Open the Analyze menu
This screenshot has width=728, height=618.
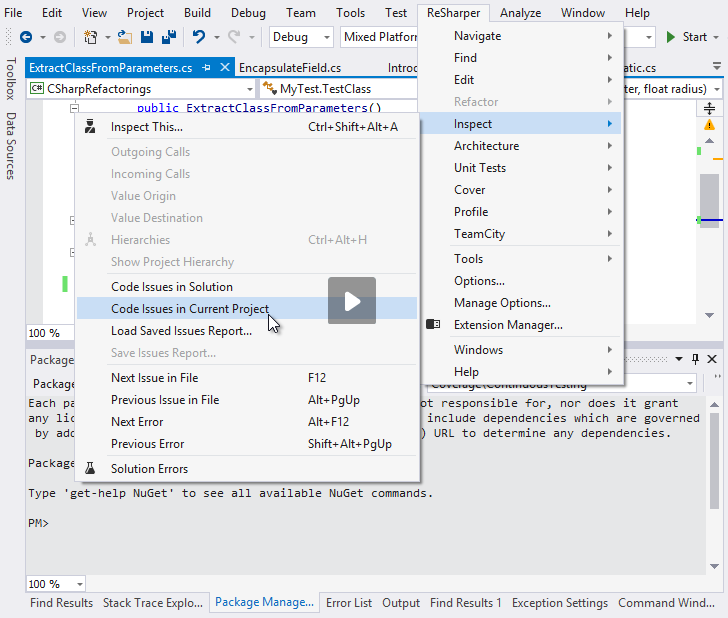[520, 13]
